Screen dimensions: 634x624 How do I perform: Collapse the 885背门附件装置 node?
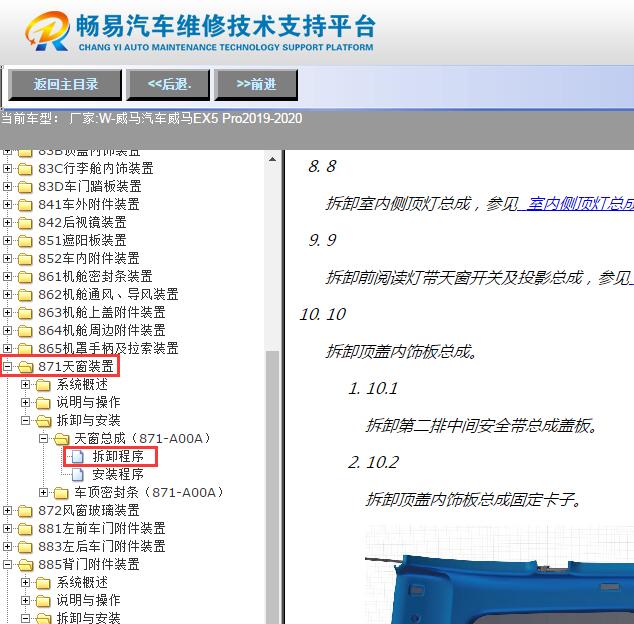(x=7, y=565)
